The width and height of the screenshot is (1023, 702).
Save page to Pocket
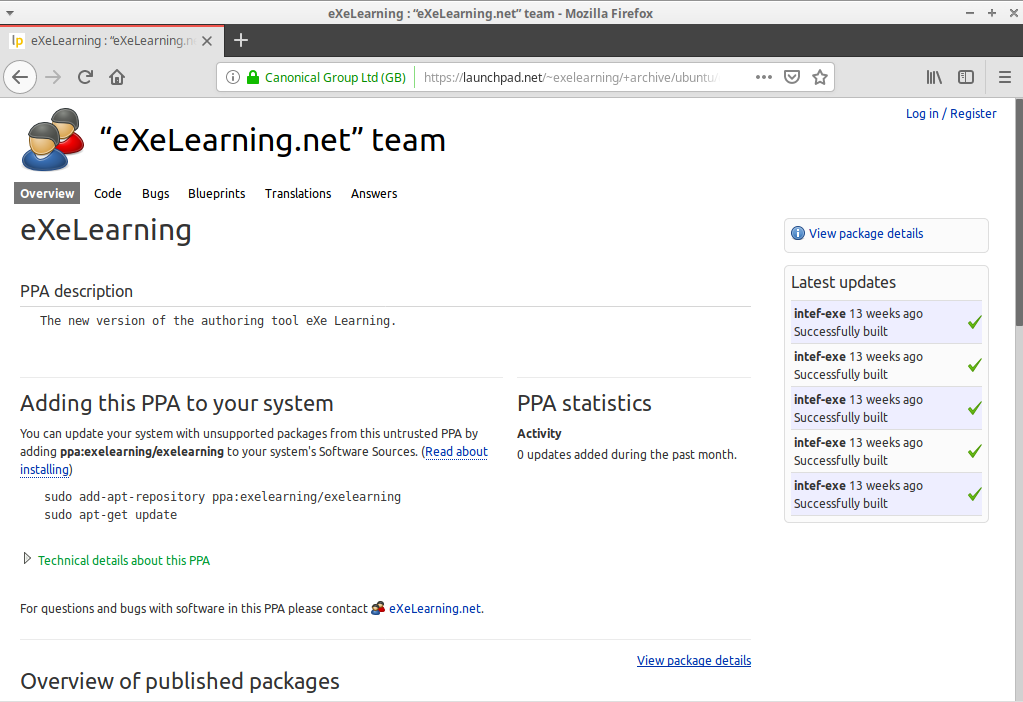791,78
